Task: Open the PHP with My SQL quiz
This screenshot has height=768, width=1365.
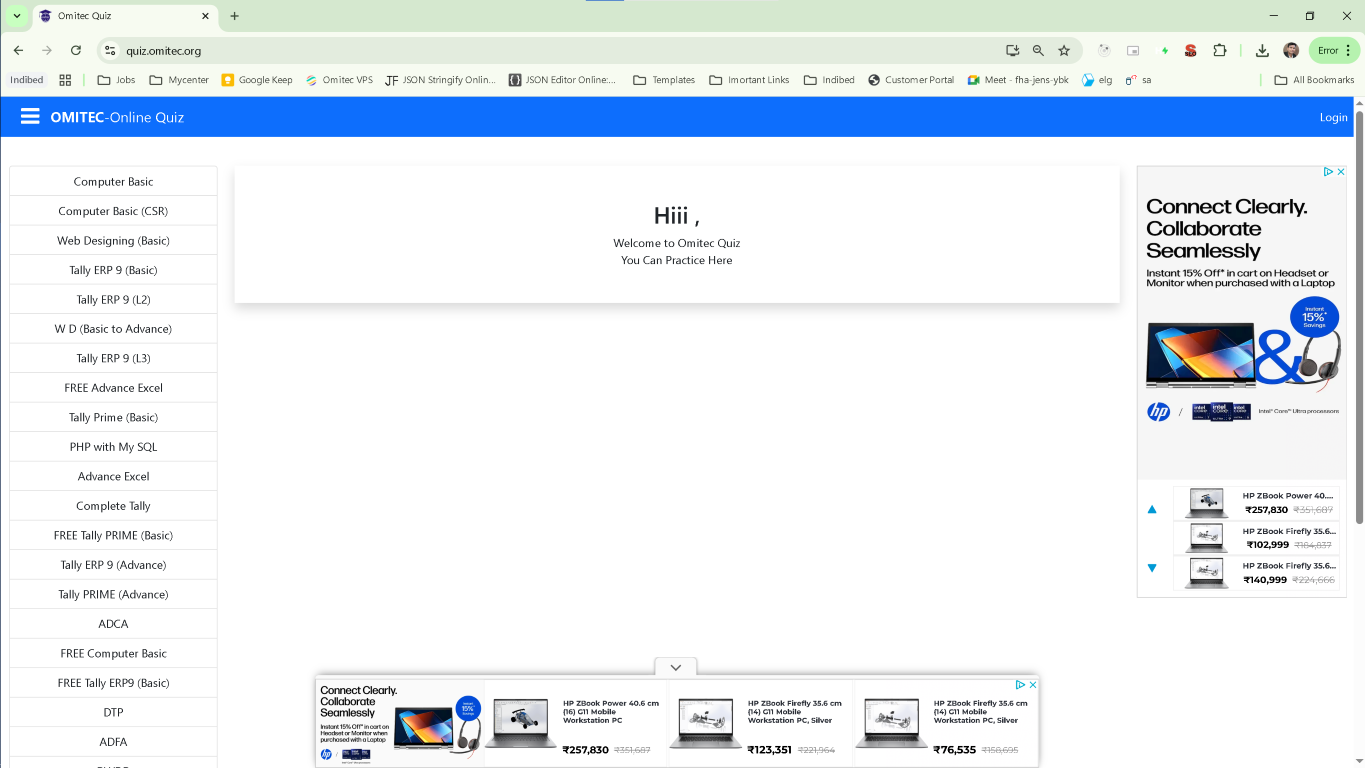Action: pyautogui.click(x=113, y=447)
